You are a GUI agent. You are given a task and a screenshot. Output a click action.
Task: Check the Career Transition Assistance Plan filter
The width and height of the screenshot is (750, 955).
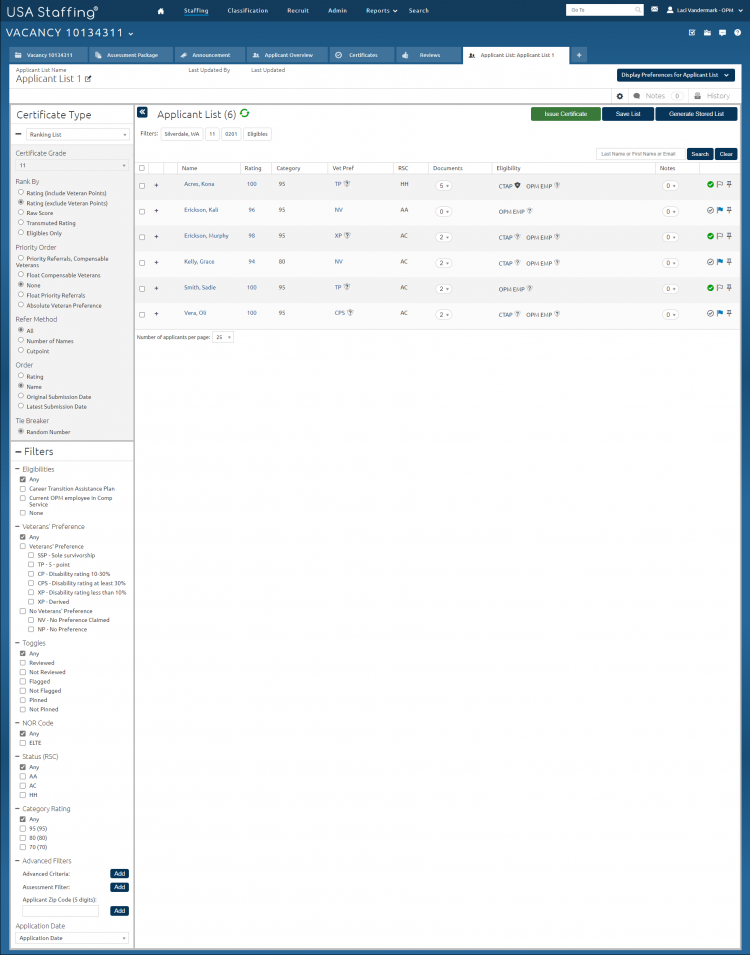(23, 488)
